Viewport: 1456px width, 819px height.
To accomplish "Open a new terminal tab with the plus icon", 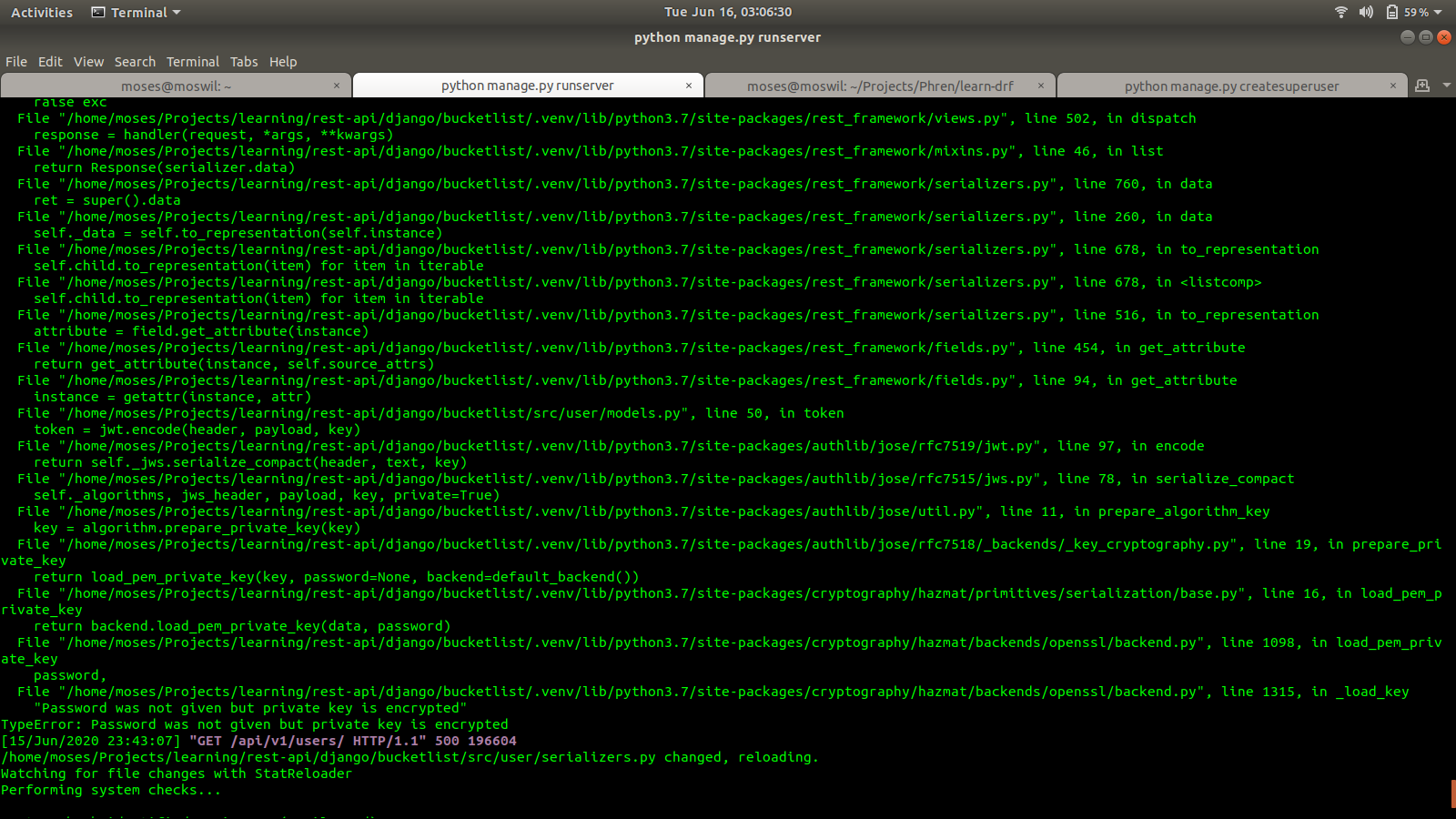I will 1421,85.
